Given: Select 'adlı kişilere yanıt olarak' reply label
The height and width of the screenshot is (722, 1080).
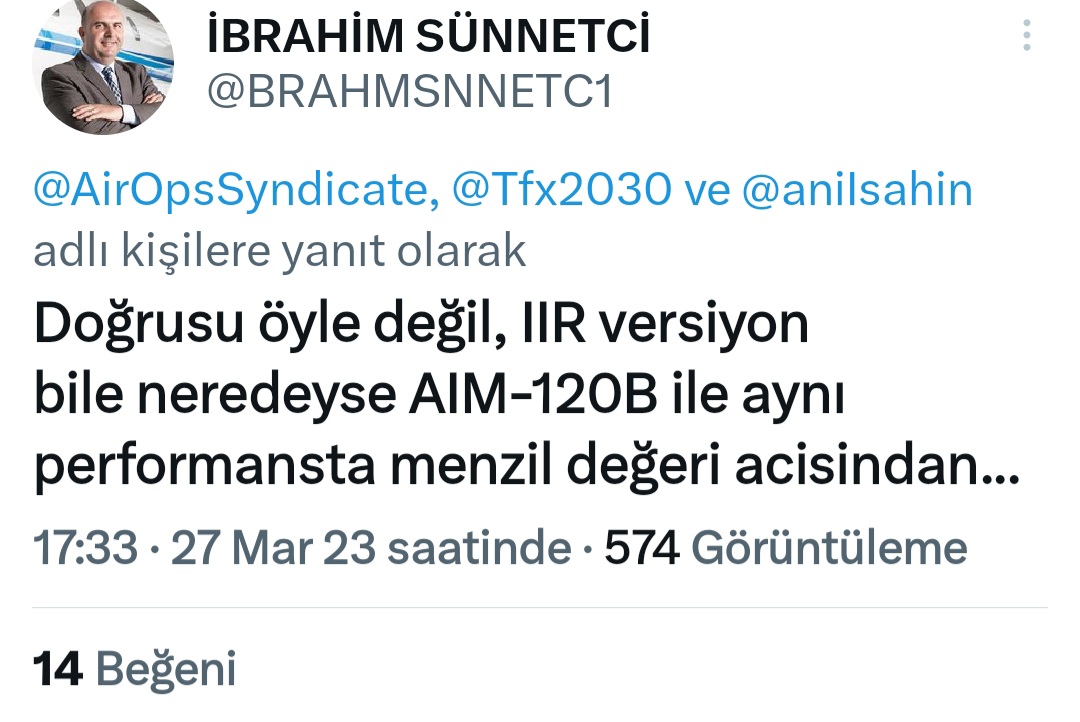Looking at the screenshot, I should (x=280, y=249).
